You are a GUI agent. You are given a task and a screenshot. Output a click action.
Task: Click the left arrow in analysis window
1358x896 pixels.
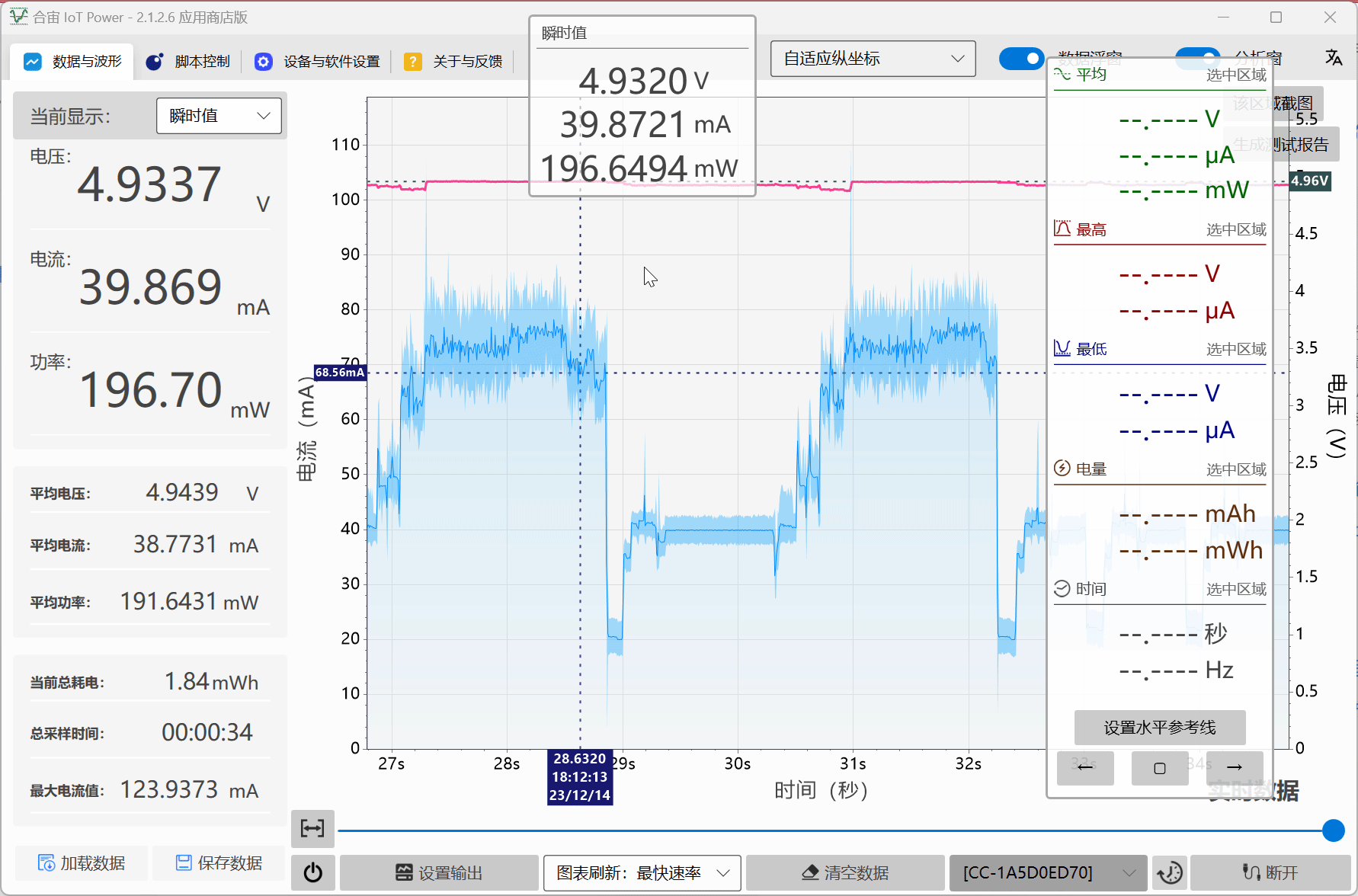1084,767
